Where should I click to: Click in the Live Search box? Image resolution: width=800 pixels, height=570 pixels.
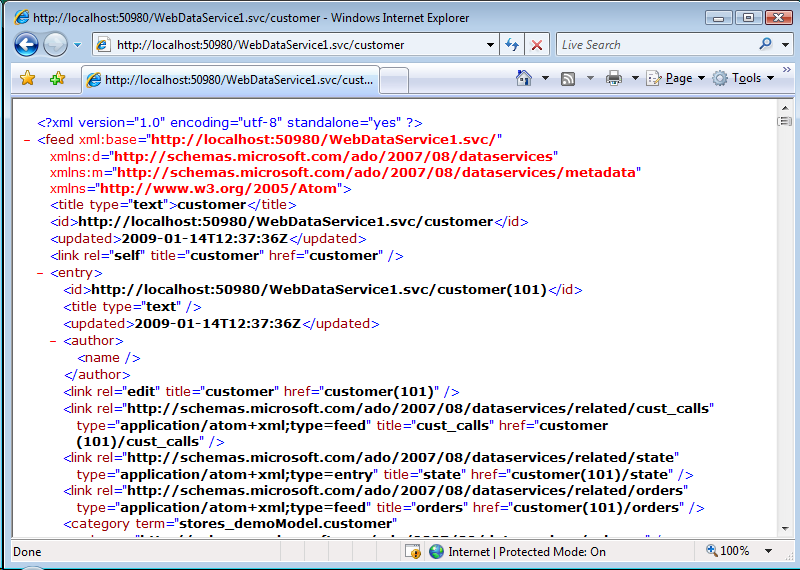(655, 45)
